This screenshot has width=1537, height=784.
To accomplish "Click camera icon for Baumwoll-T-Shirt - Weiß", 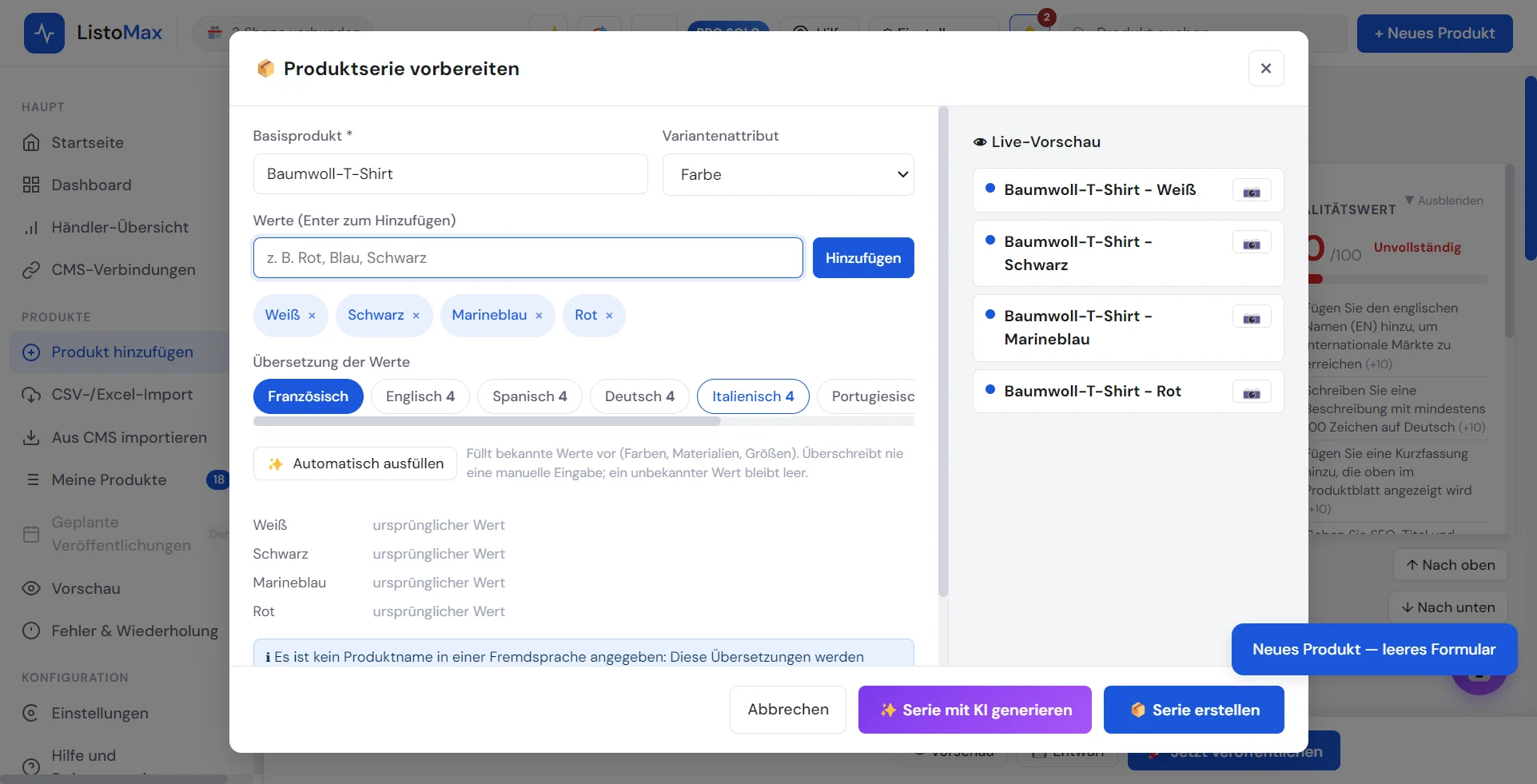I will click(x=1252, y=192).
